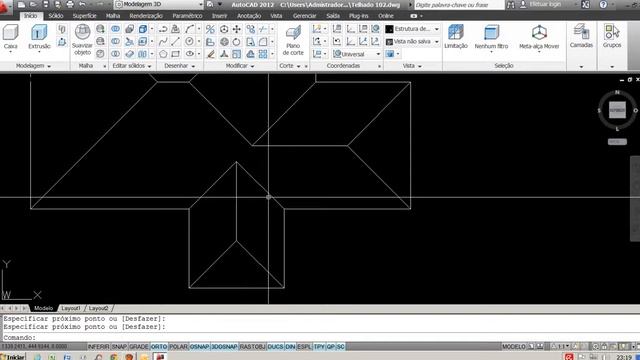This screenshot has width=640, height=360.
Task: Expand the Editar sólidos panel
Action: (x=132, y=66)
